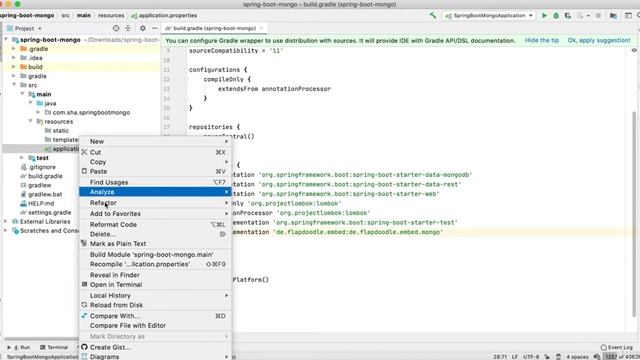Click the GitHub icon beside Create Gist

pos(84,347)
